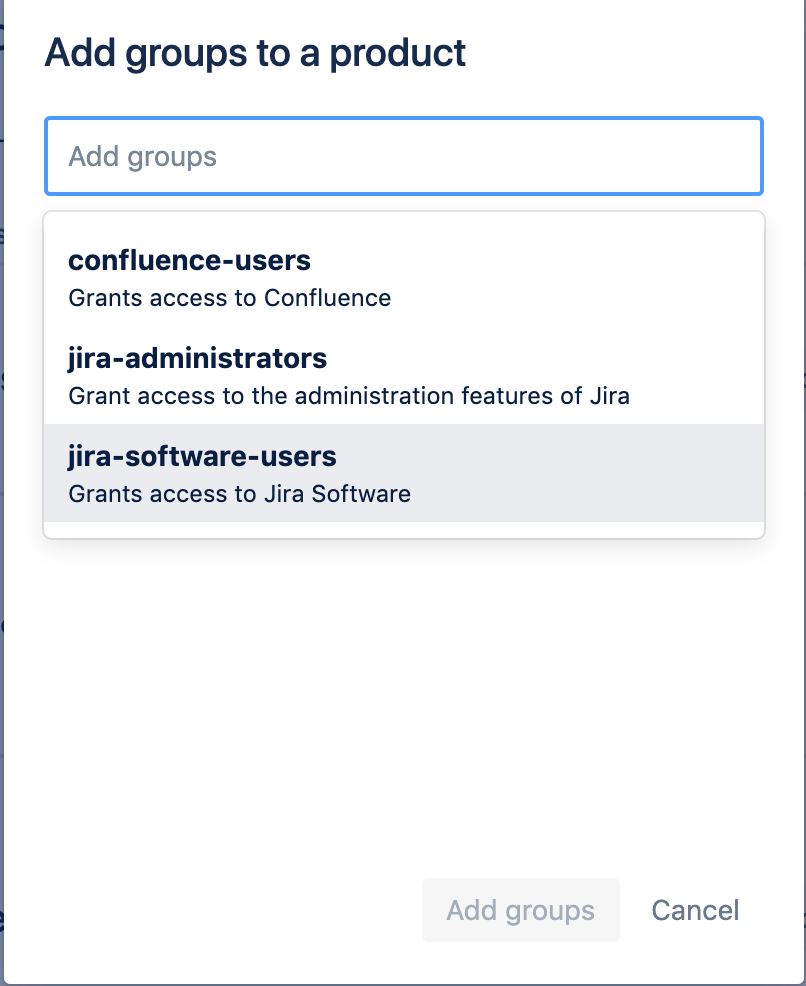Click the 'Add groups to a product' heading
Image resolution: width=806 pixels, height=986 pixels.
pos(255,53)
